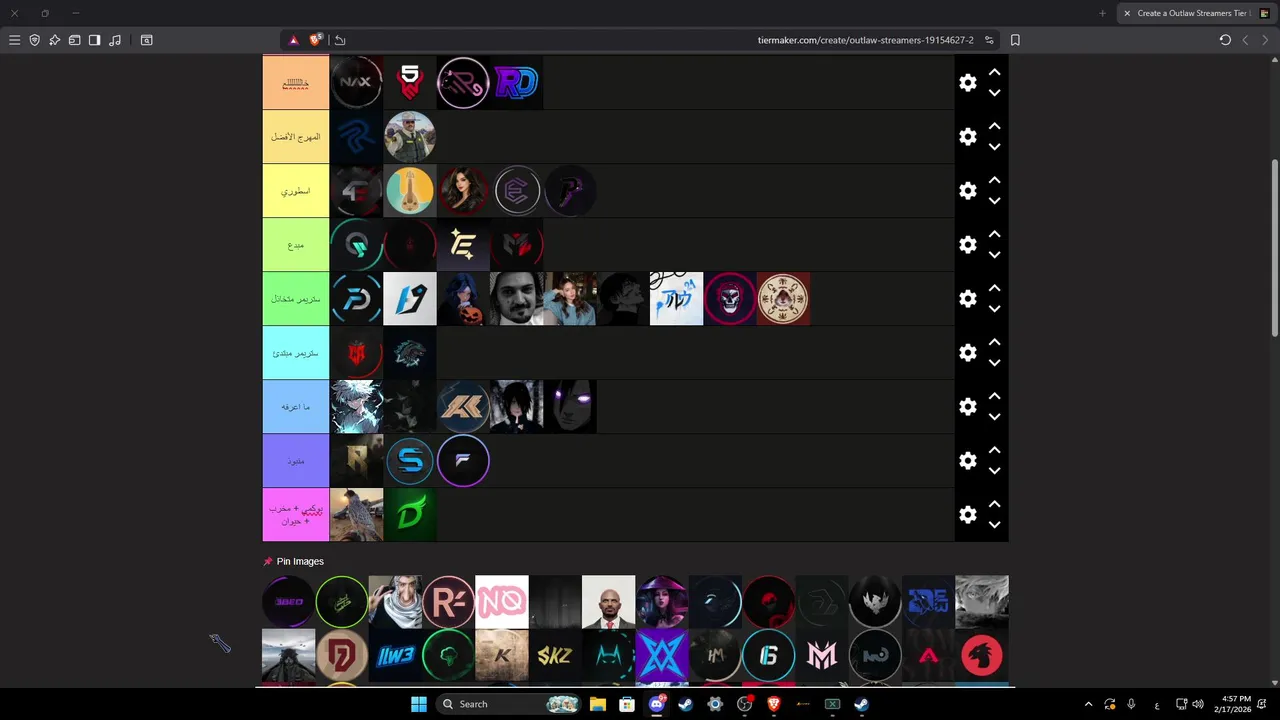1280x720 pixels.
Task: Click the Brave Rewards triangle icon
Action: 293,40
